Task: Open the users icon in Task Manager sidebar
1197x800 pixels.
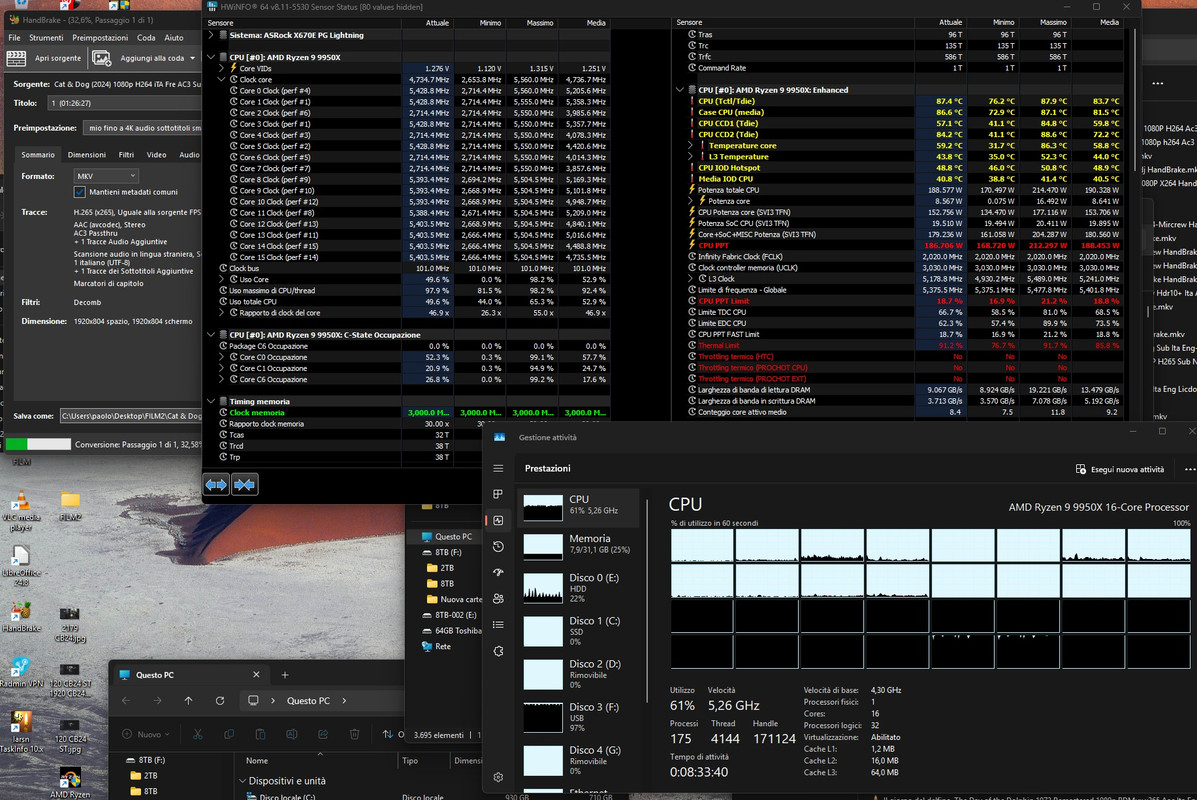Action: [498, 598]
